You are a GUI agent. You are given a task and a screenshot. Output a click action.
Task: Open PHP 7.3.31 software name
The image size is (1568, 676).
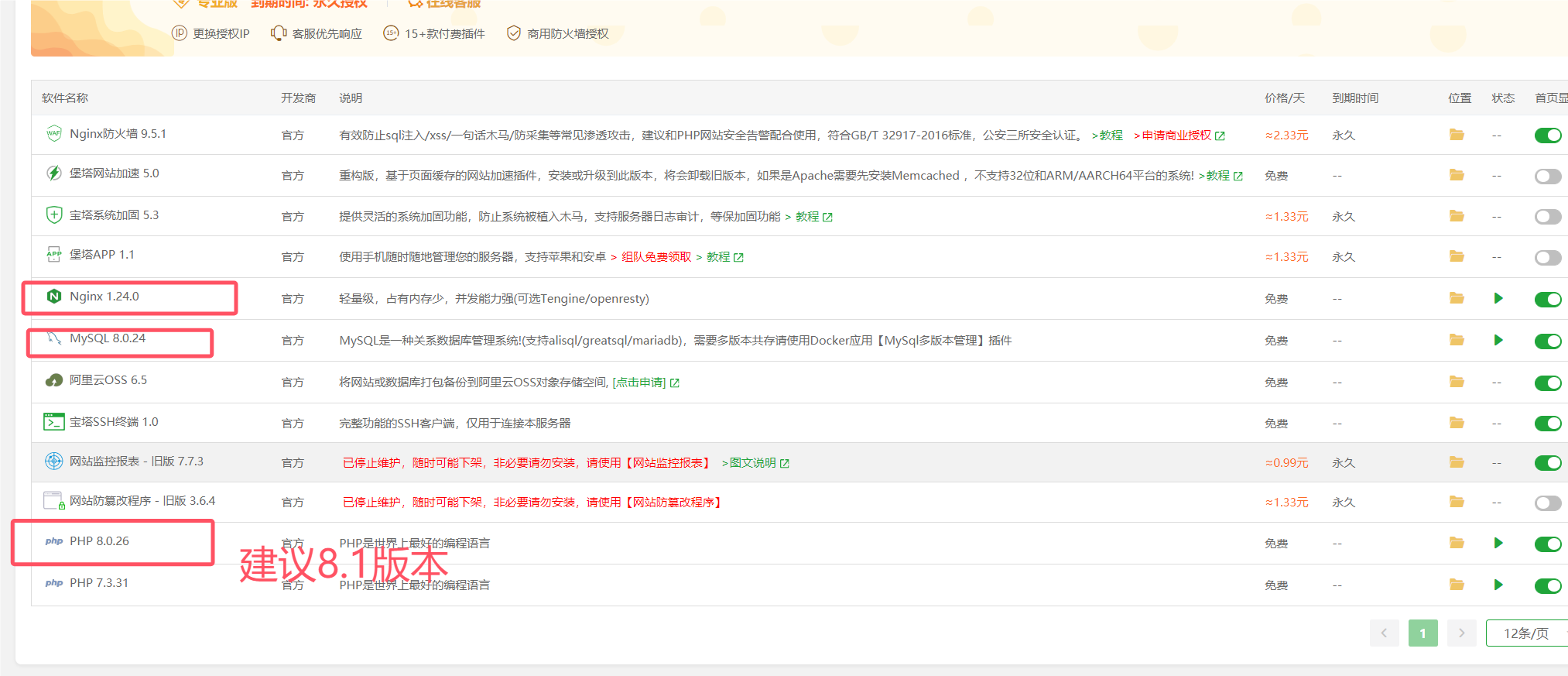pyautogui.click(x=99, y=583)
